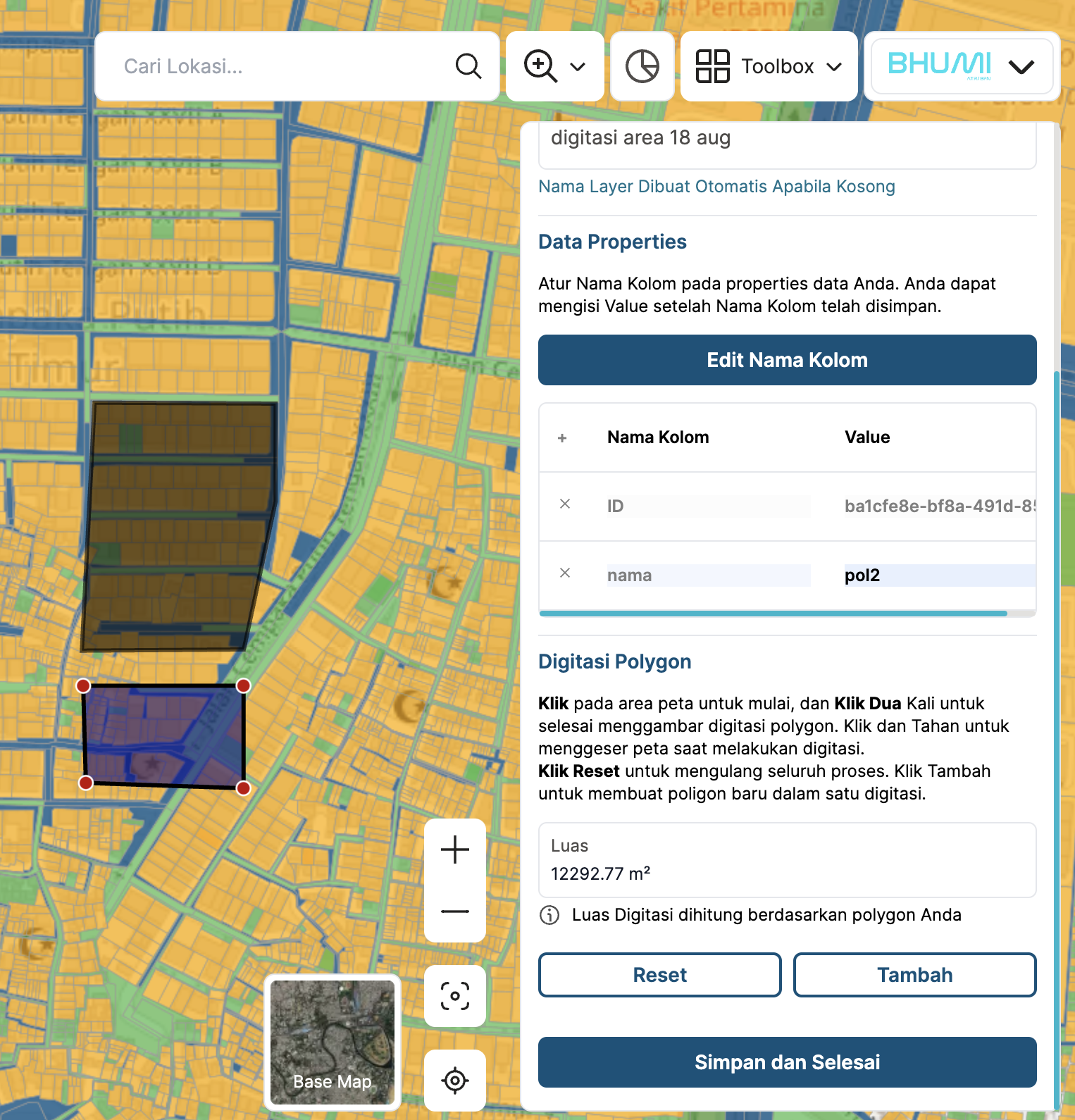This screenshot has height=1120, width=1075.
Task: Click the Tambah button
Action: pos(914,975)
